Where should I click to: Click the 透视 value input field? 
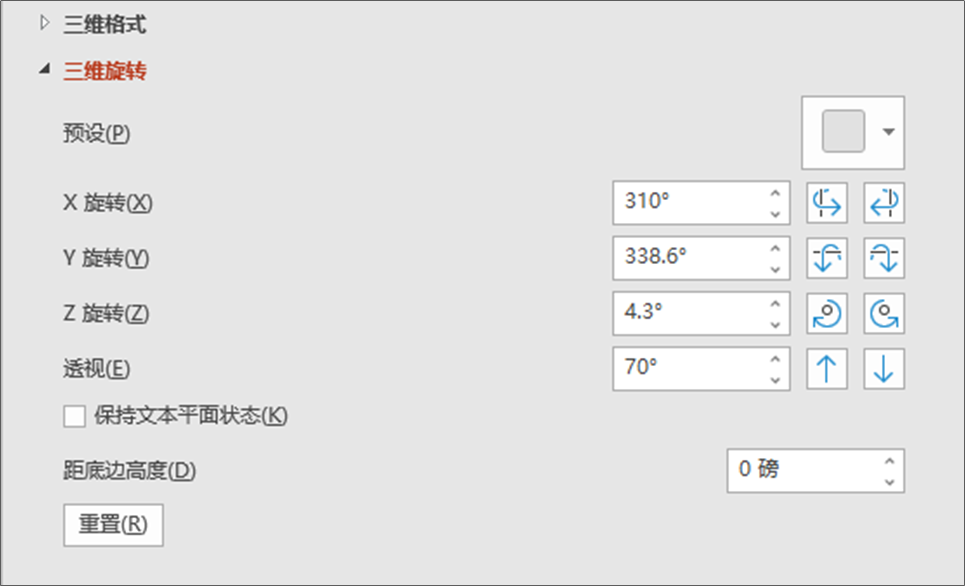[x=688, y=369]
